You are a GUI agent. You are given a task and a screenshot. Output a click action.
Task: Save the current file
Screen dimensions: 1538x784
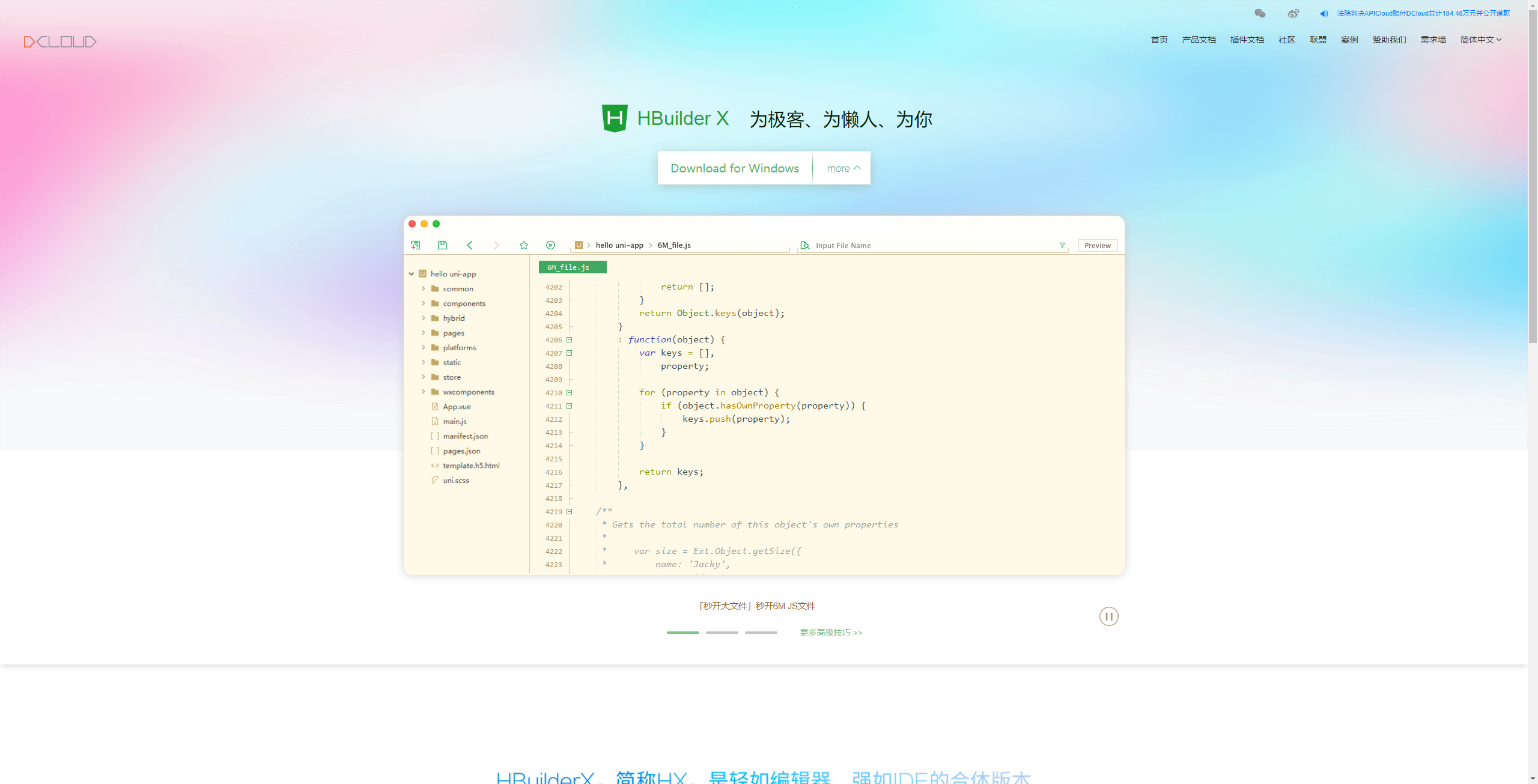(x=442, y=245)
